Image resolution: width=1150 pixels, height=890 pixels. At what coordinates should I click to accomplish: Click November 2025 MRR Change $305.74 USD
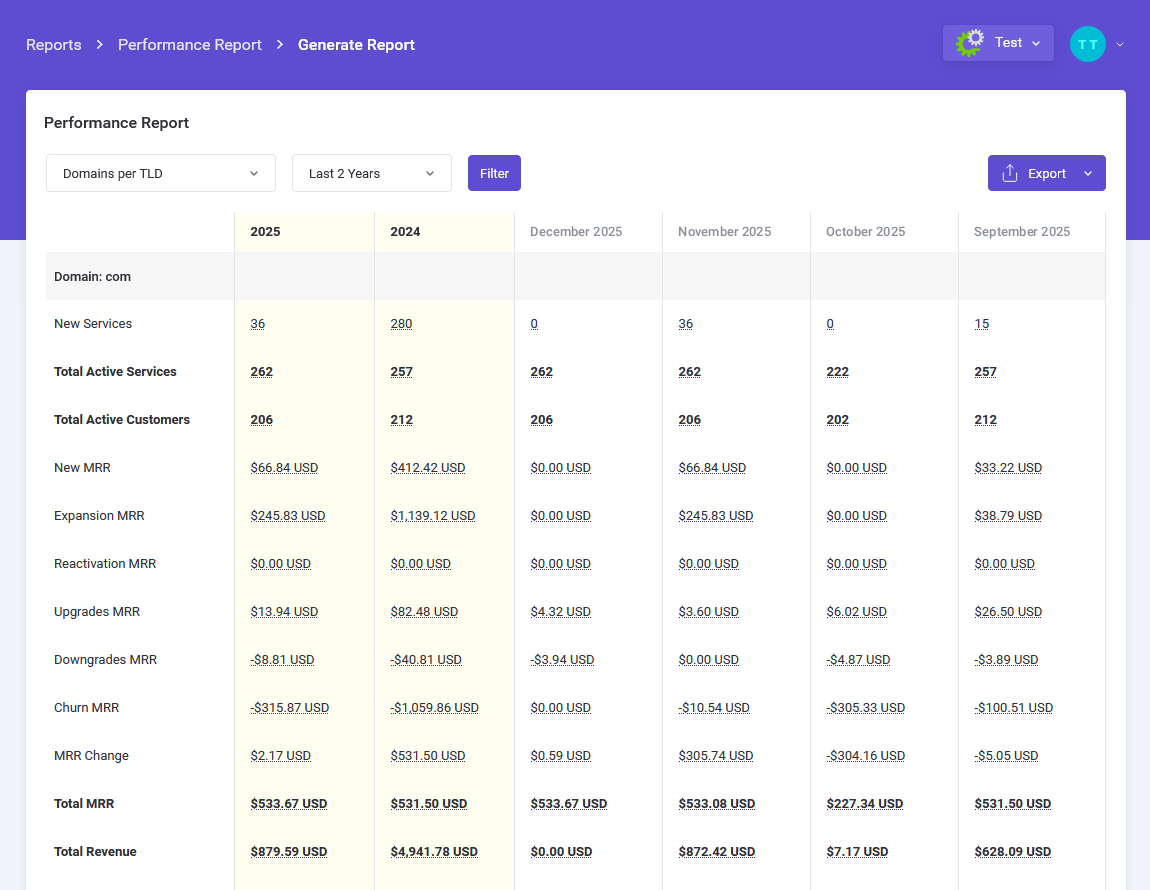click(715, 756)
